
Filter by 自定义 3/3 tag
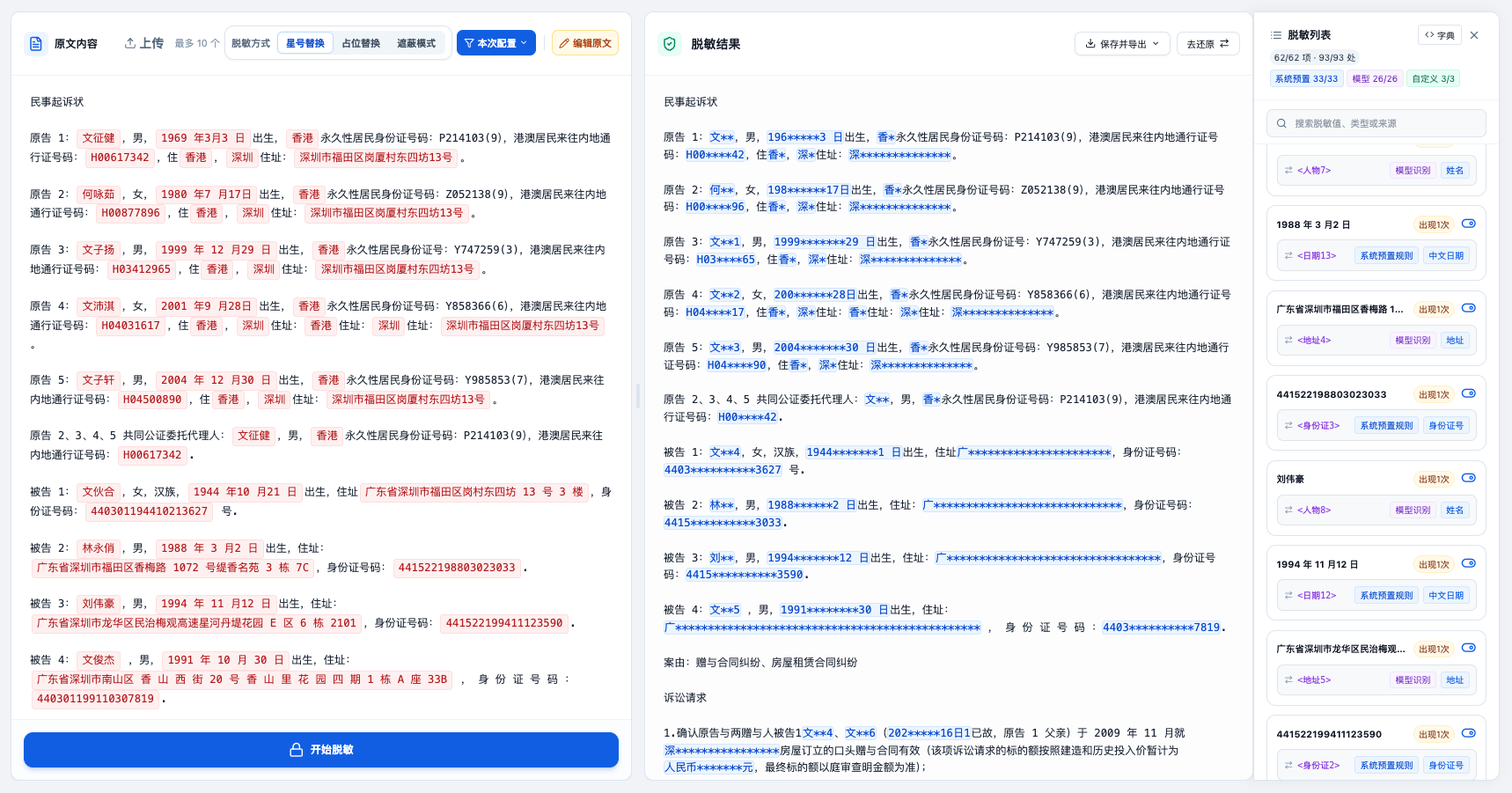coord(1433,78)
